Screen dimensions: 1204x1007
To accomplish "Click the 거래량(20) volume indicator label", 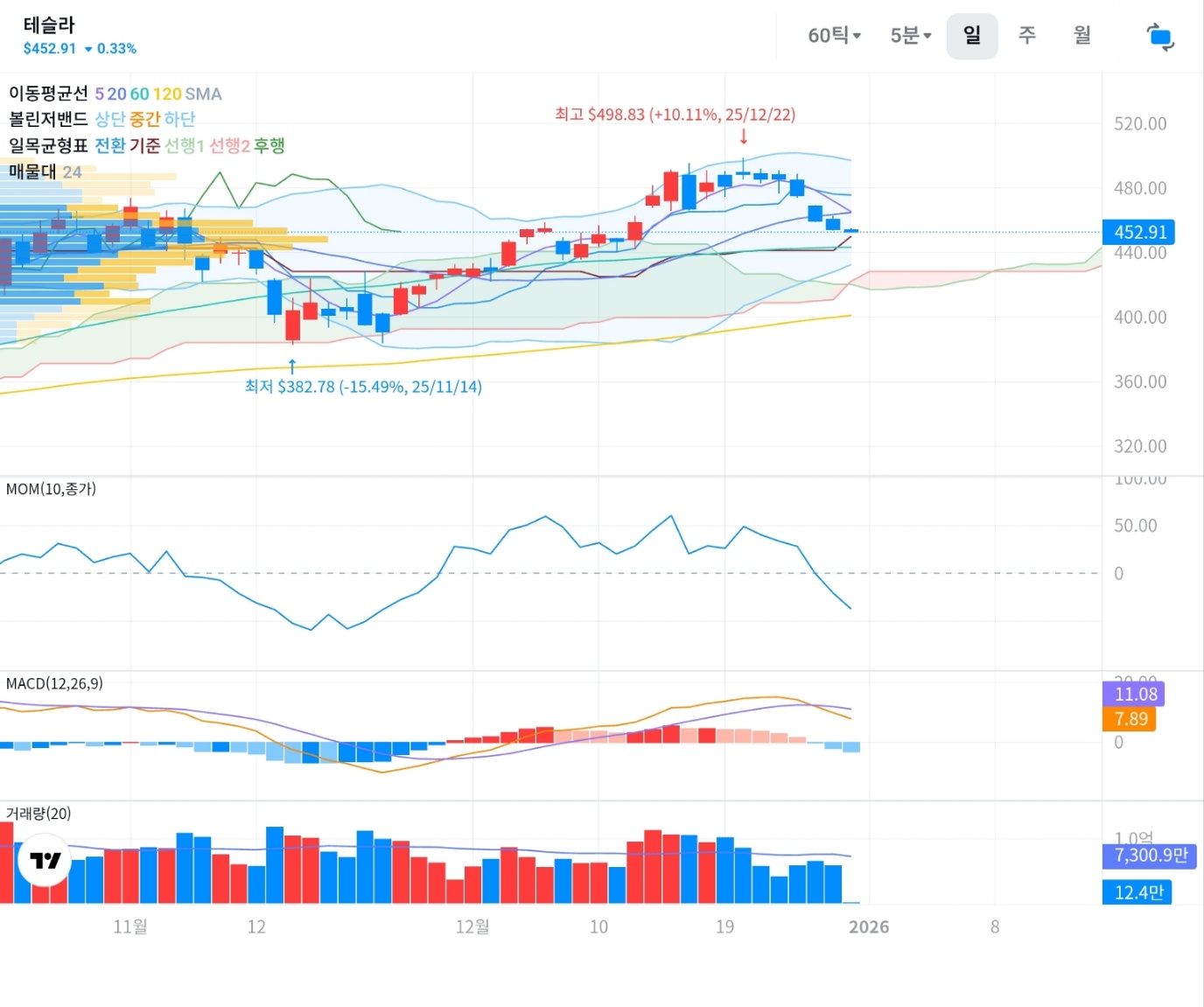I will pyautogui.click(x=38, y=814).
